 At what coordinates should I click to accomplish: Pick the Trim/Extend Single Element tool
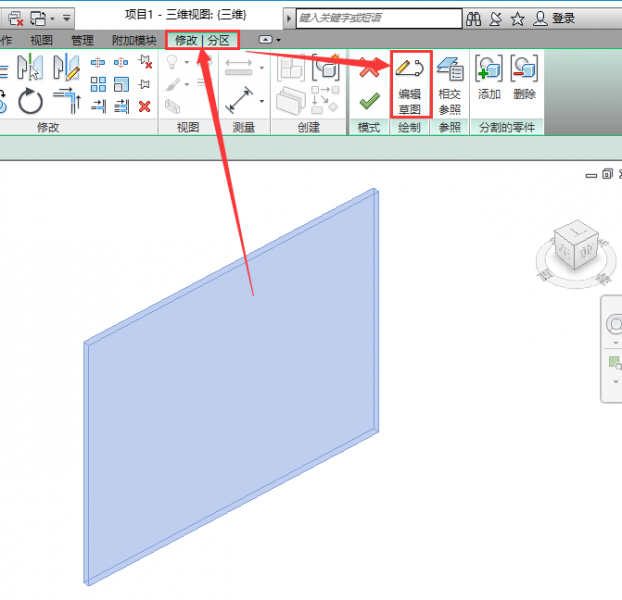(x=98, y=106)
